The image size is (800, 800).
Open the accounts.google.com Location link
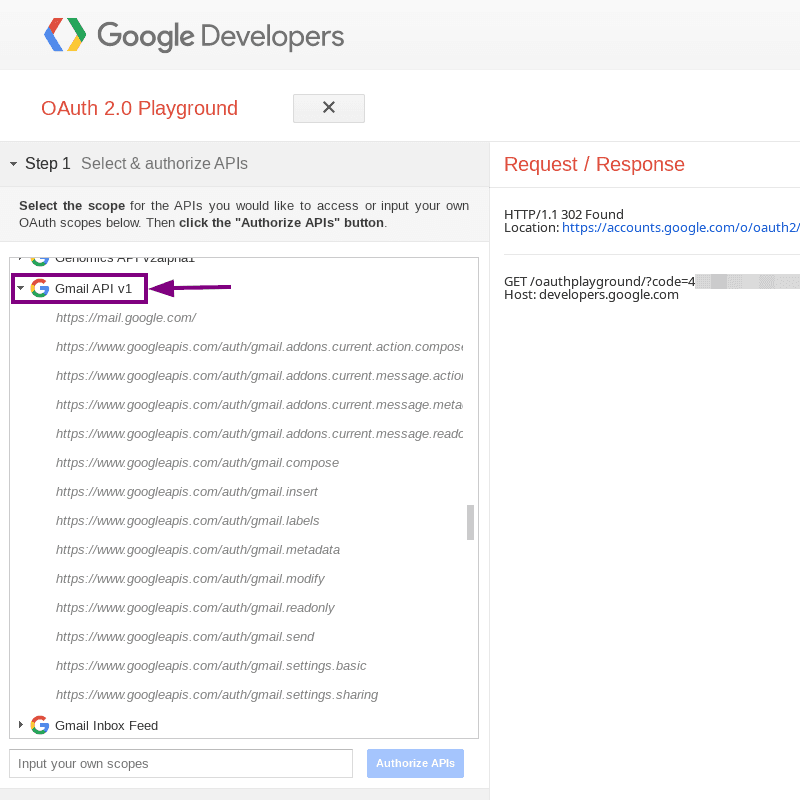click(680, 228)
